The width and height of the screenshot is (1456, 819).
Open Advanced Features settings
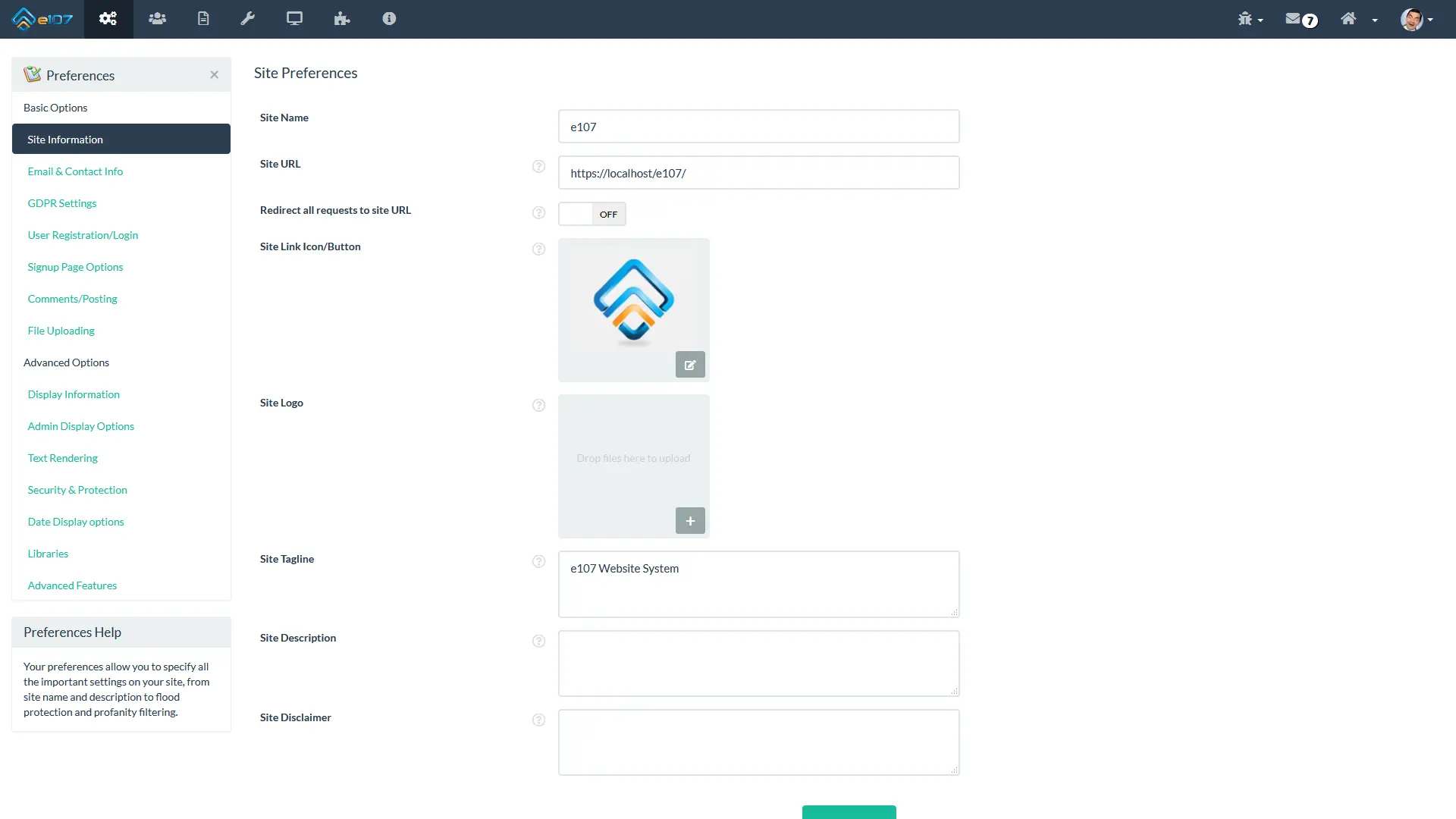(72, 585)
